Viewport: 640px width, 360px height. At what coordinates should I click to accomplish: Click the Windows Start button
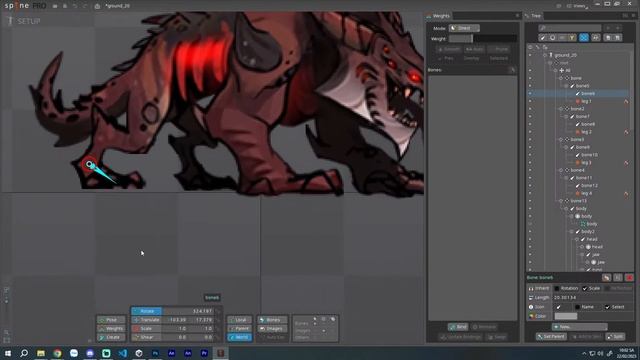pos(8,353)
